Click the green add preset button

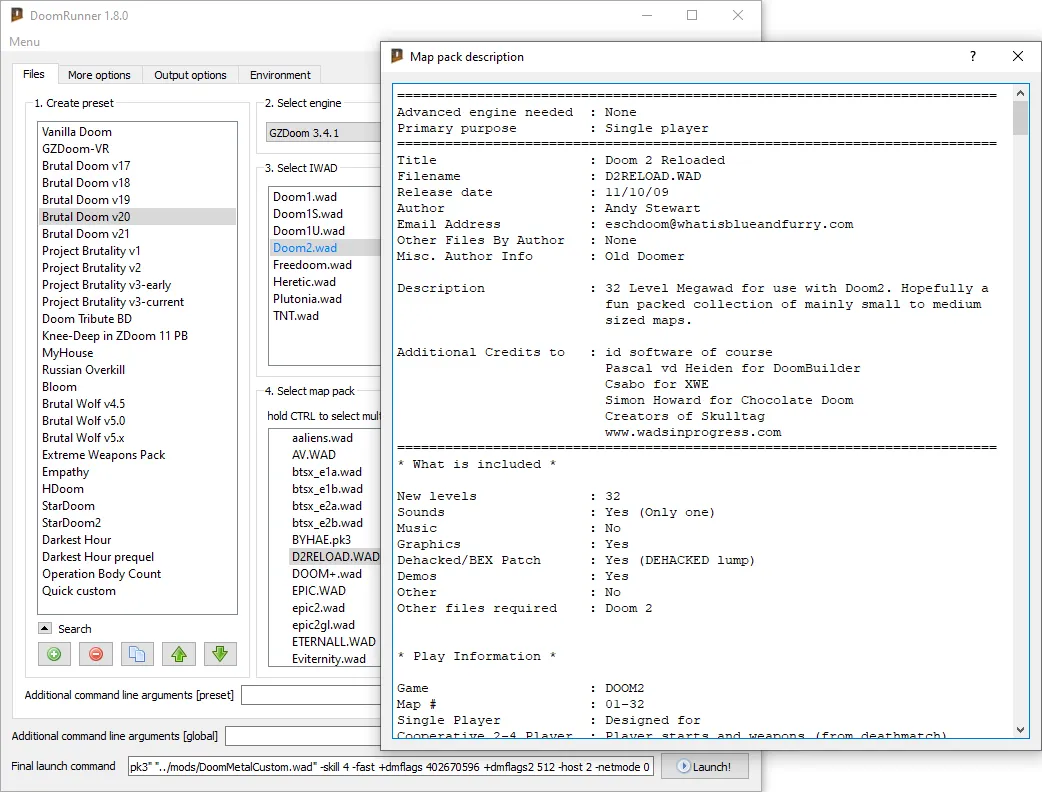pos(54,654)
